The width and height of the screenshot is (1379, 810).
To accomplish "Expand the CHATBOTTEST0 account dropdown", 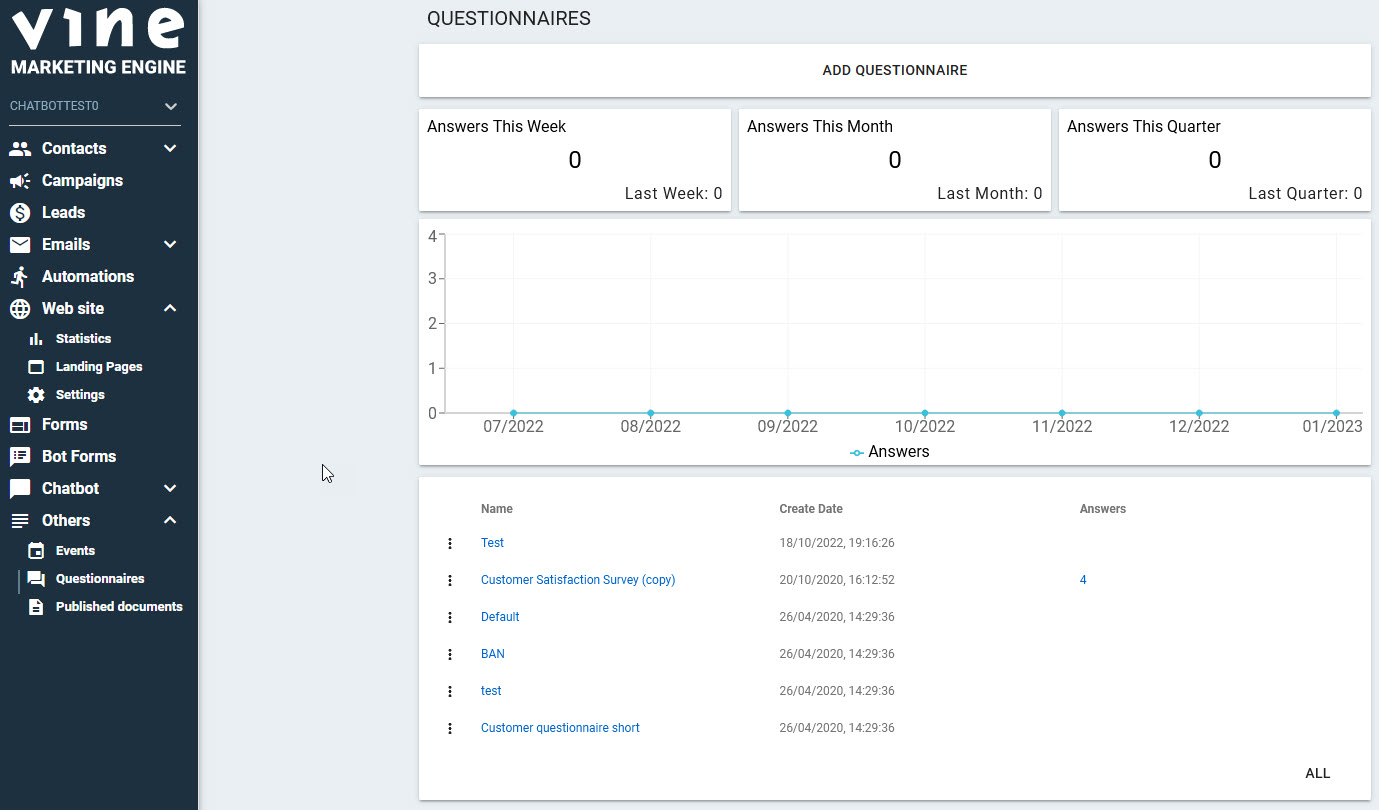I will click(x=171, y=106).
